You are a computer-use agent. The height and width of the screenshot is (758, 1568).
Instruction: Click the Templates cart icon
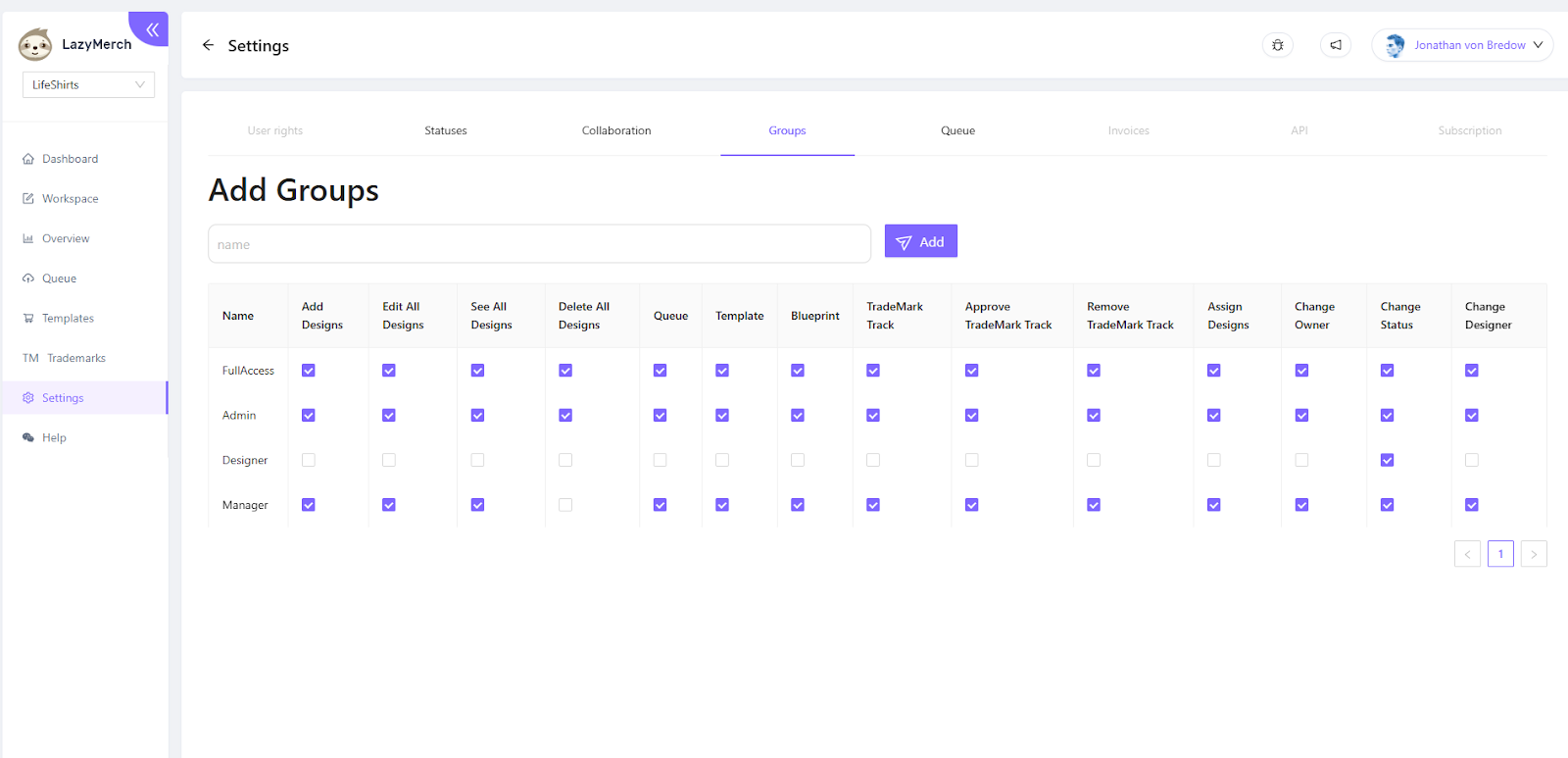[28, 319]
